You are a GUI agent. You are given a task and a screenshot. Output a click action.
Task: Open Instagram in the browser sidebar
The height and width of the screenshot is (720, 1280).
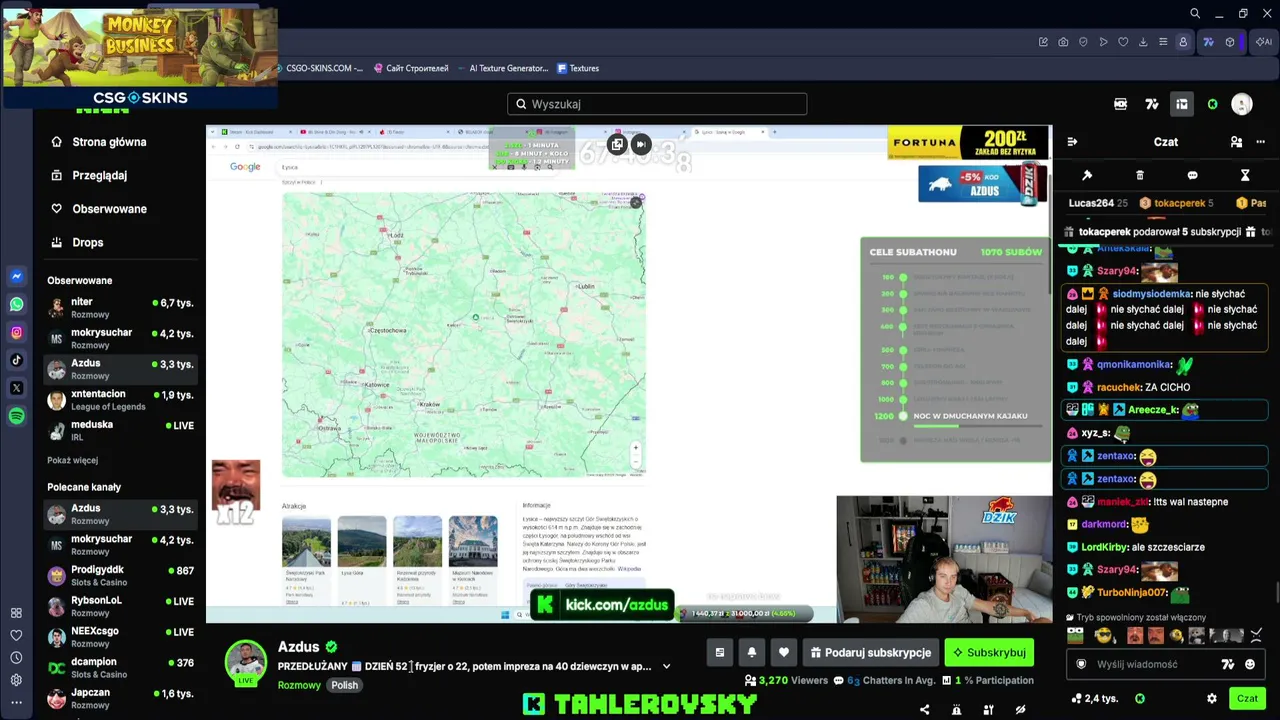(x=16, y=332)
